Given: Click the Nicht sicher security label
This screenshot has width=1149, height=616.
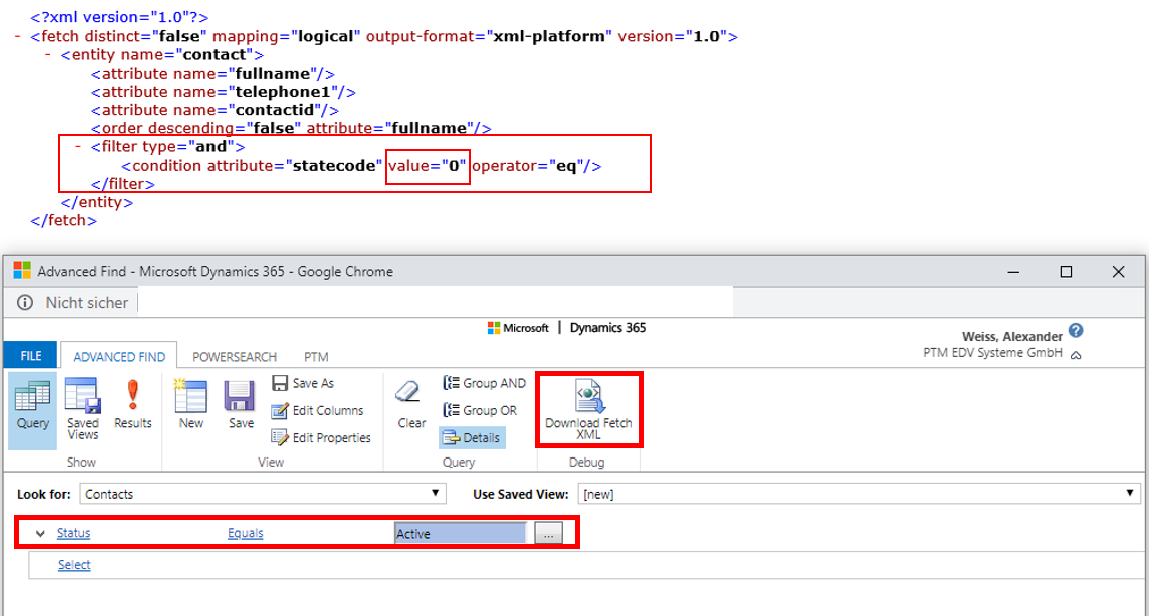Looking at the screenshot, I should pos(86,303).
